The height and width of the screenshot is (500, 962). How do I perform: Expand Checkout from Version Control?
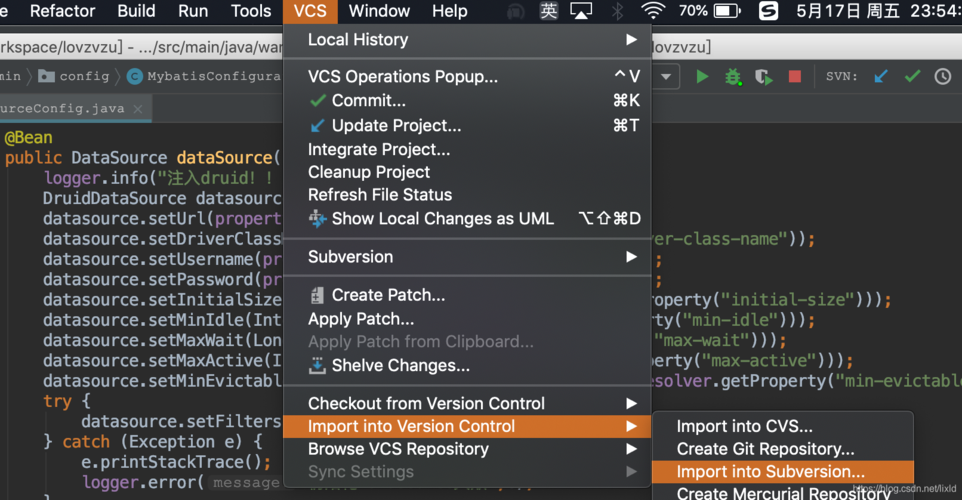467,404
